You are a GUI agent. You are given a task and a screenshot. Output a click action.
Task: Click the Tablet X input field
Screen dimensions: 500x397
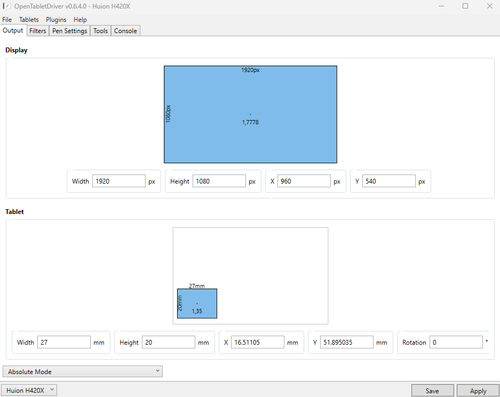(258, 342)
